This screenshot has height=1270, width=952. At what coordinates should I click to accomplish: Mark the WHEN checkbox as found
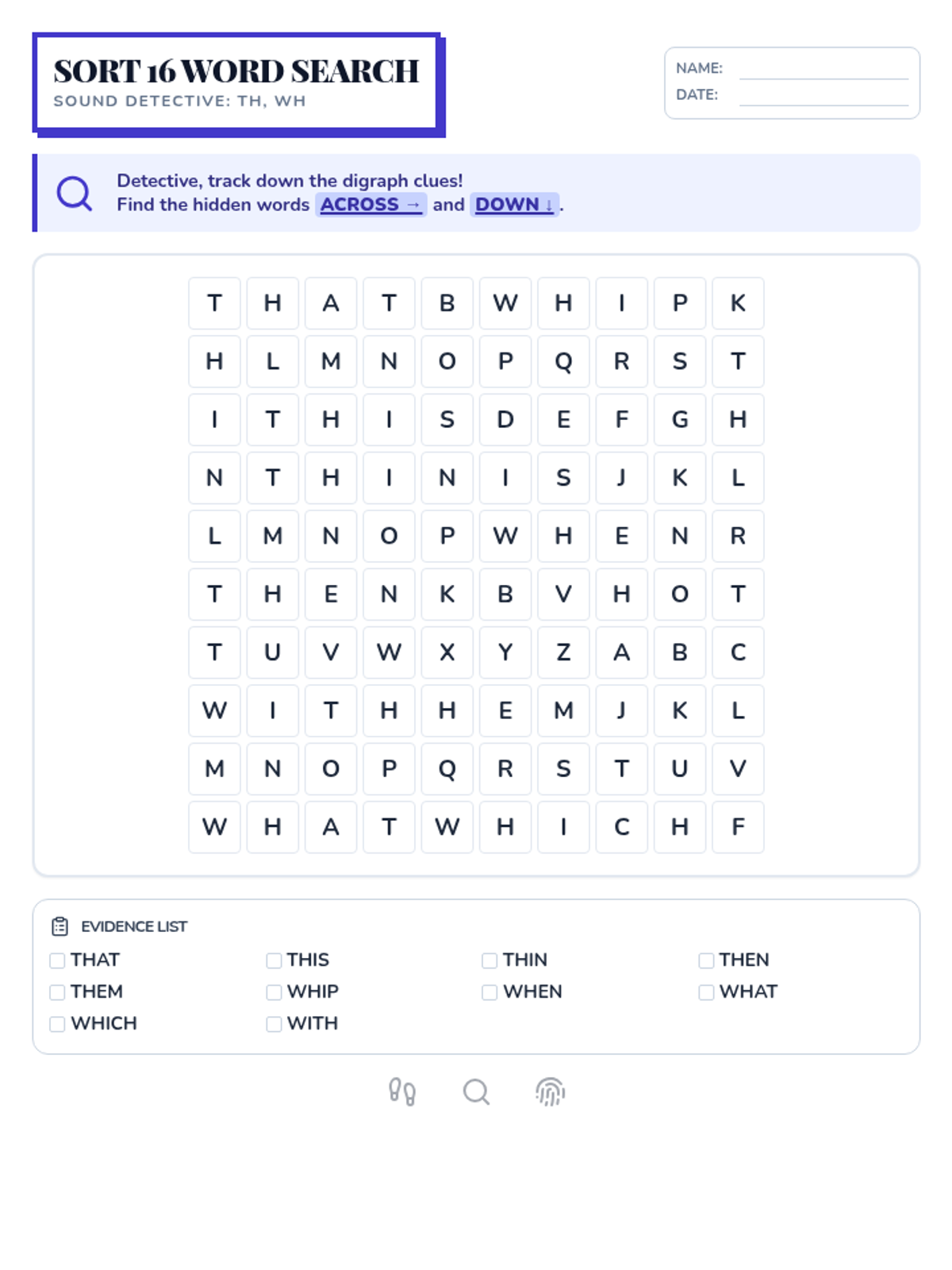489,992
